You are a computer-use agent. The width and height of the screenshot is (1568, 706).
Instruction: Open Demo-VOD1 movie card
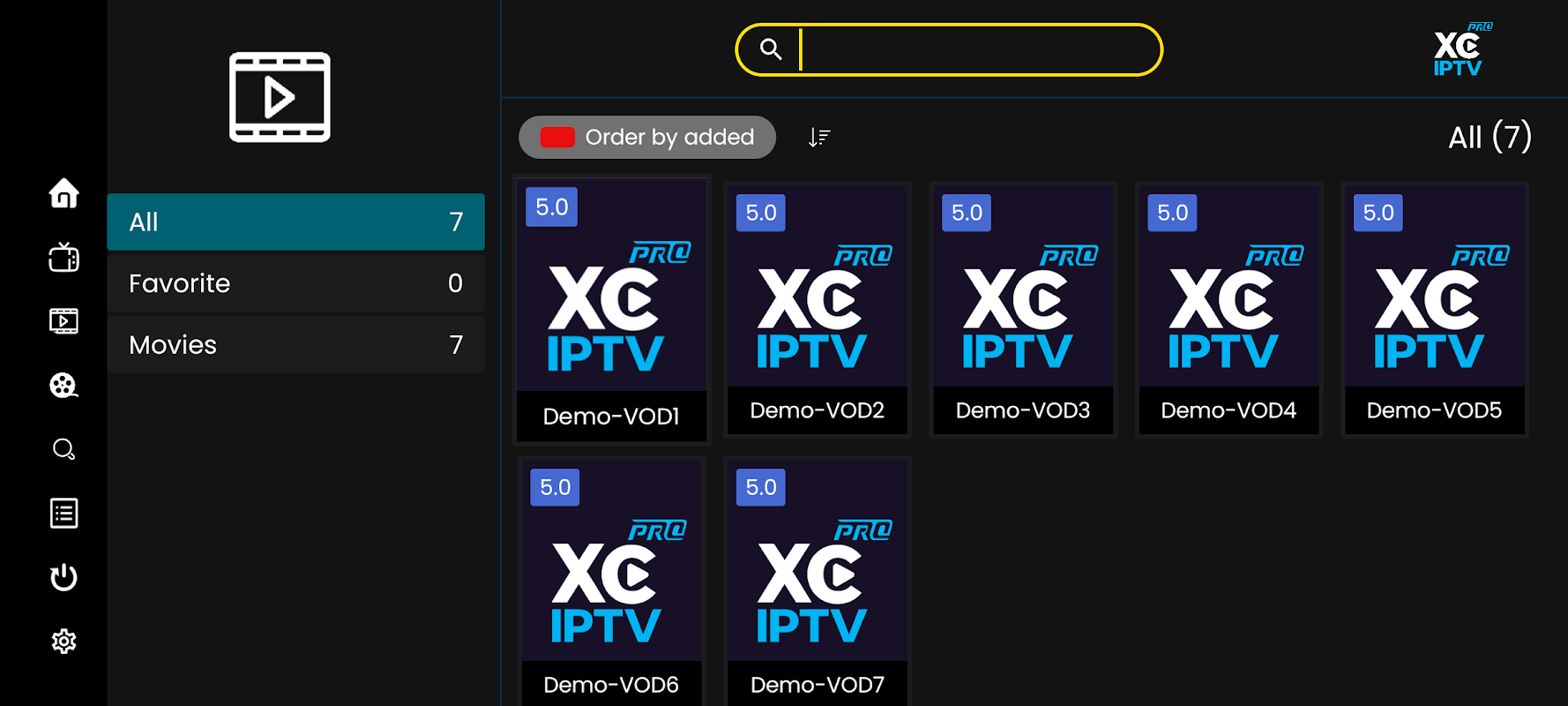pos(611,310)
